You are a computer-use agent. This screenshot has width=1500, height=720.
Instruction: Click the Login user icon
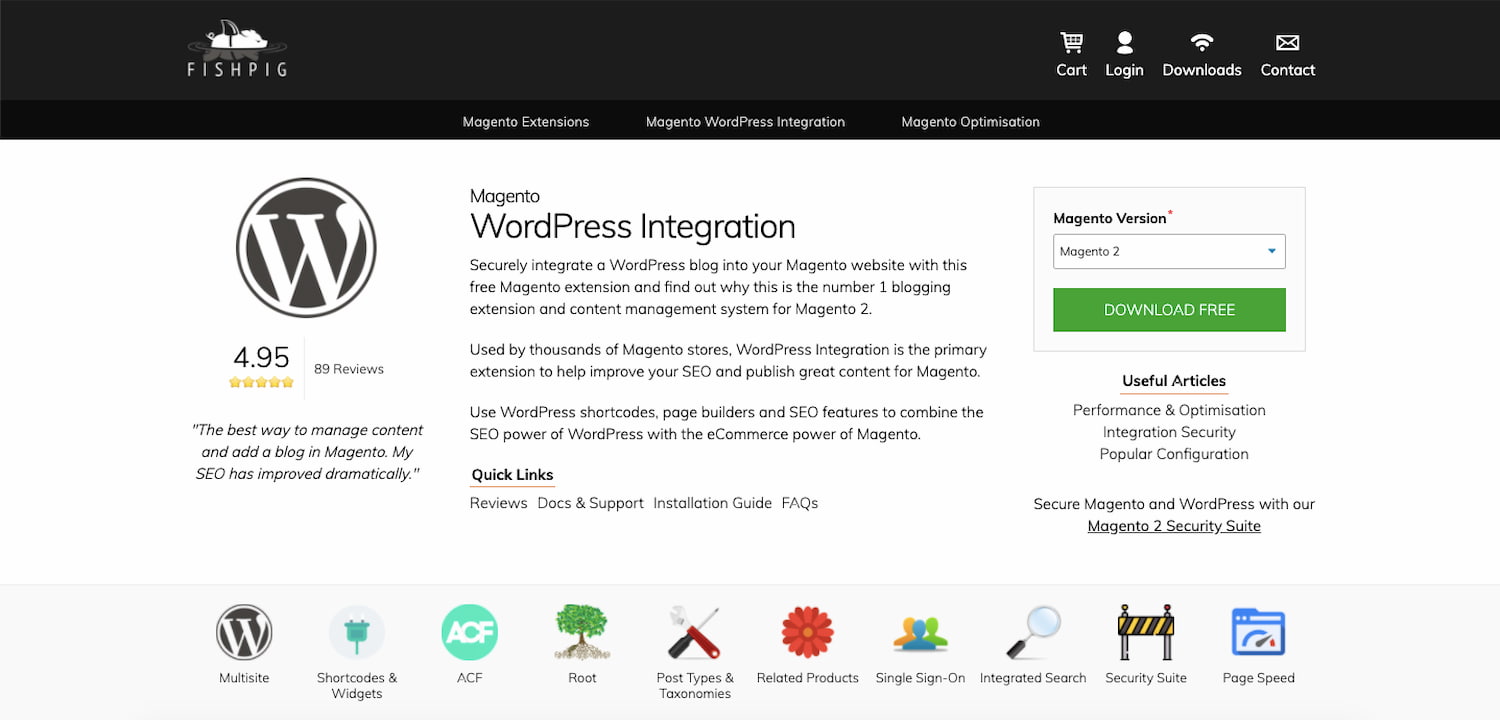pyautogui.click(x=1124, y=43)
